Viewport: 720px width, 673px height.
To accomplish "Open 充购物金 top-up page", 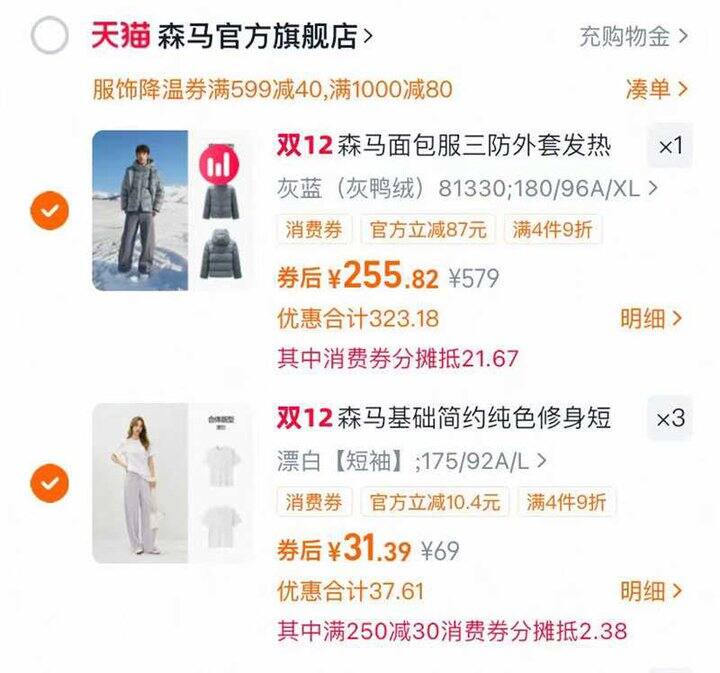I will pyautogui.click(x=633, y=36).
